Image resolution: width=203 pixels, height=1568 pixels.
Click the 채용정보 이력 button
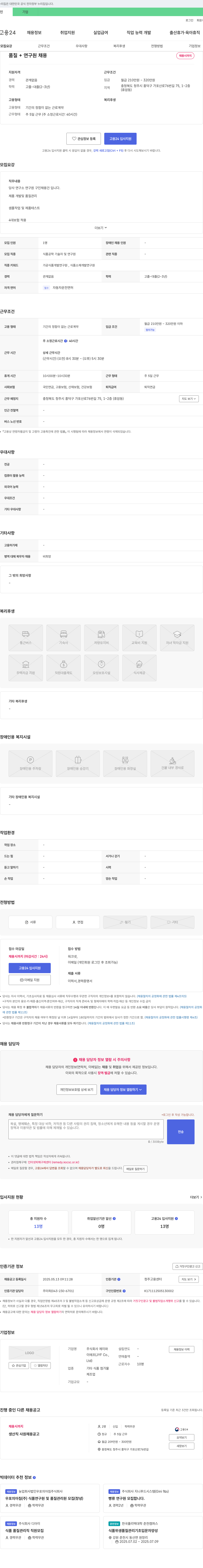[x=182, y=1349]
